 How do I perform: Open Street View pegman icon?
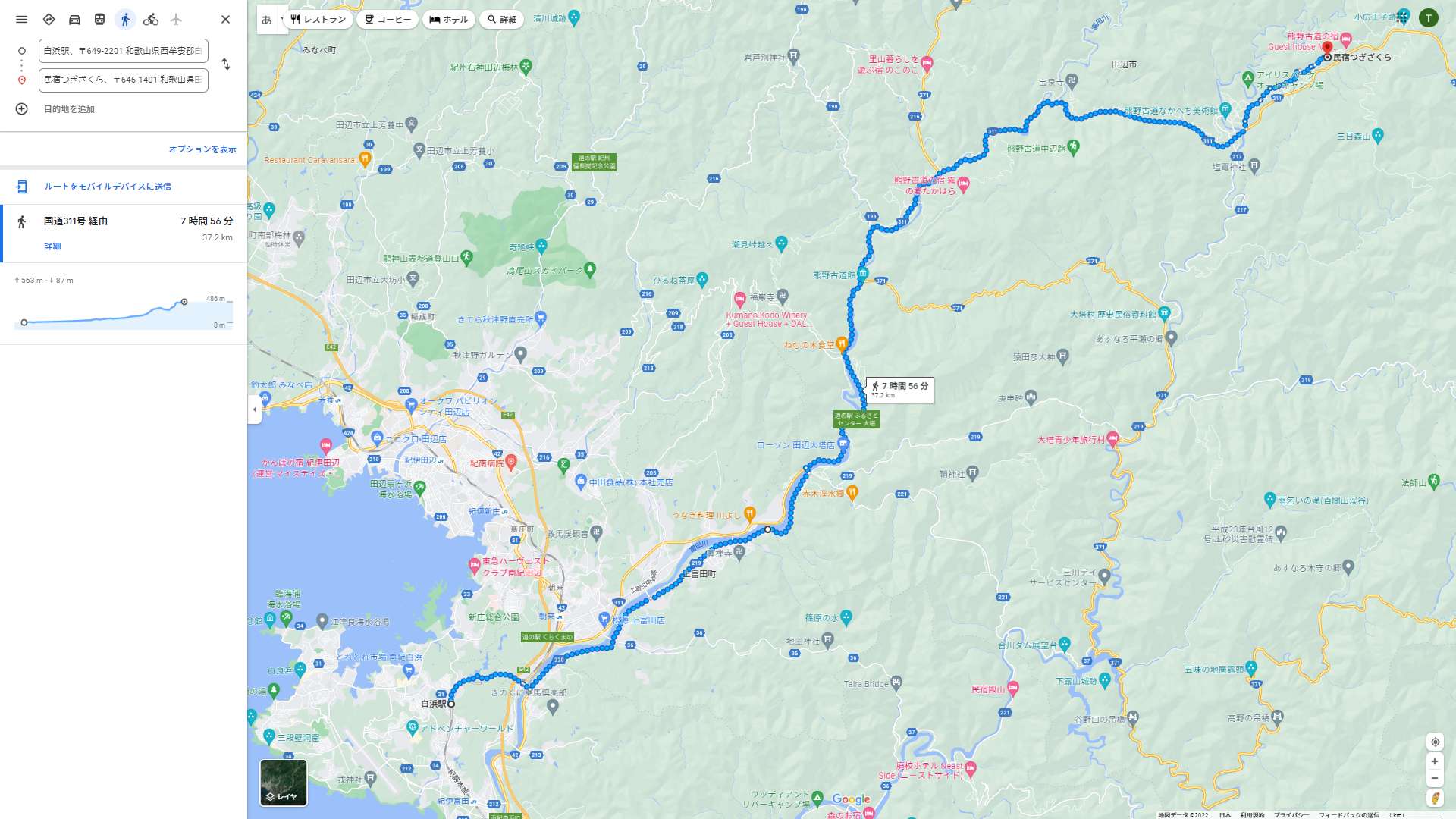tap(1434, 798)
